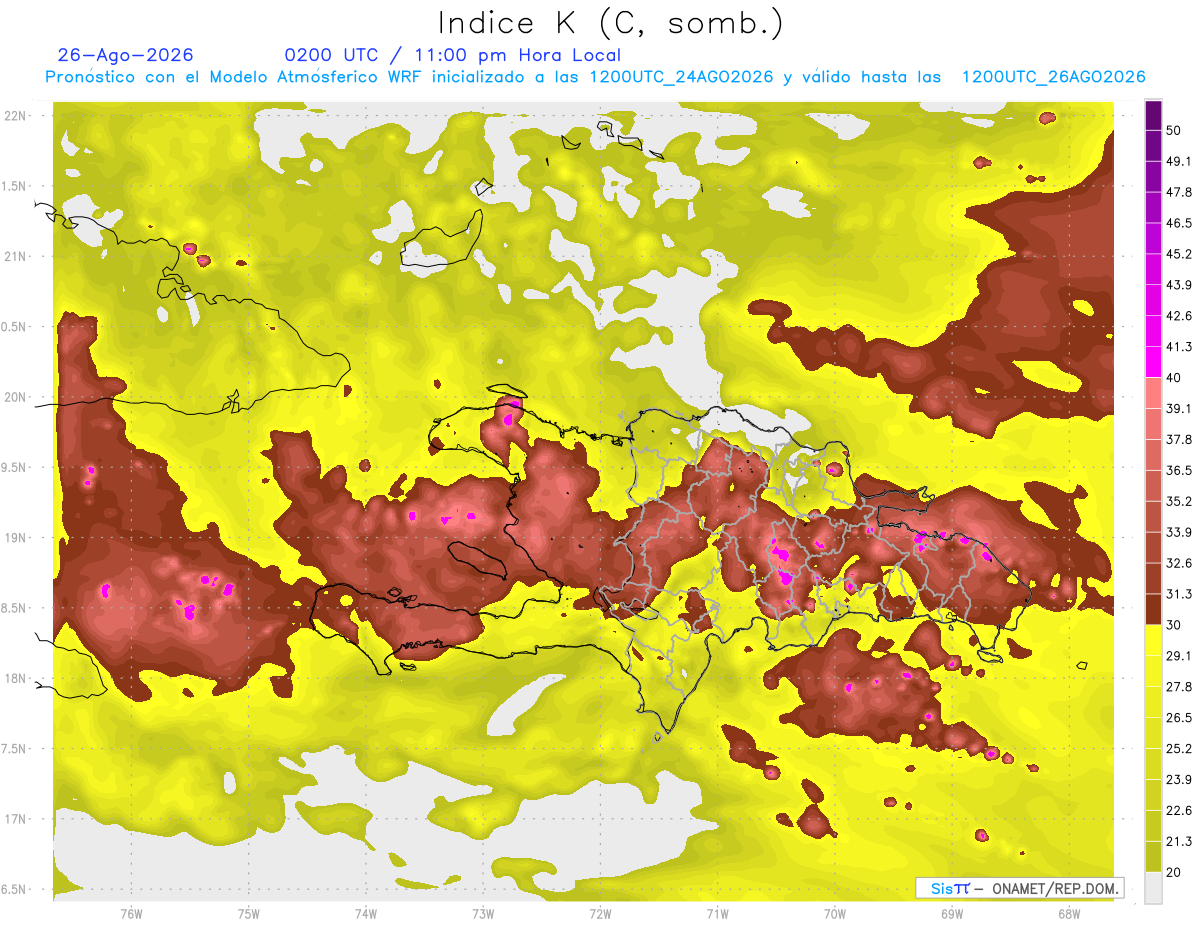
Task: Click the '29.1' colorbar label
Action: (1179, 656)
